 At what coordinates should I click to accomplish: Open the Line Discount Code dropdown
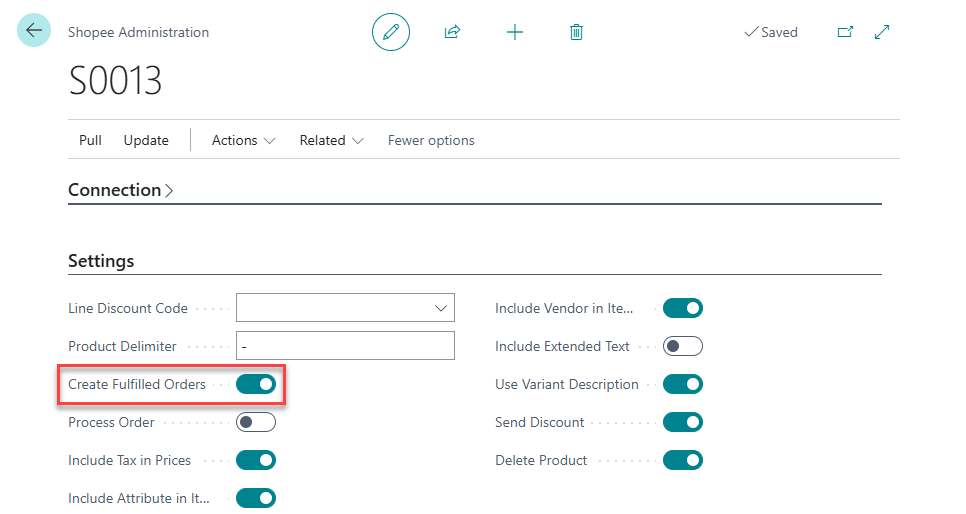[x=441, y=309]
